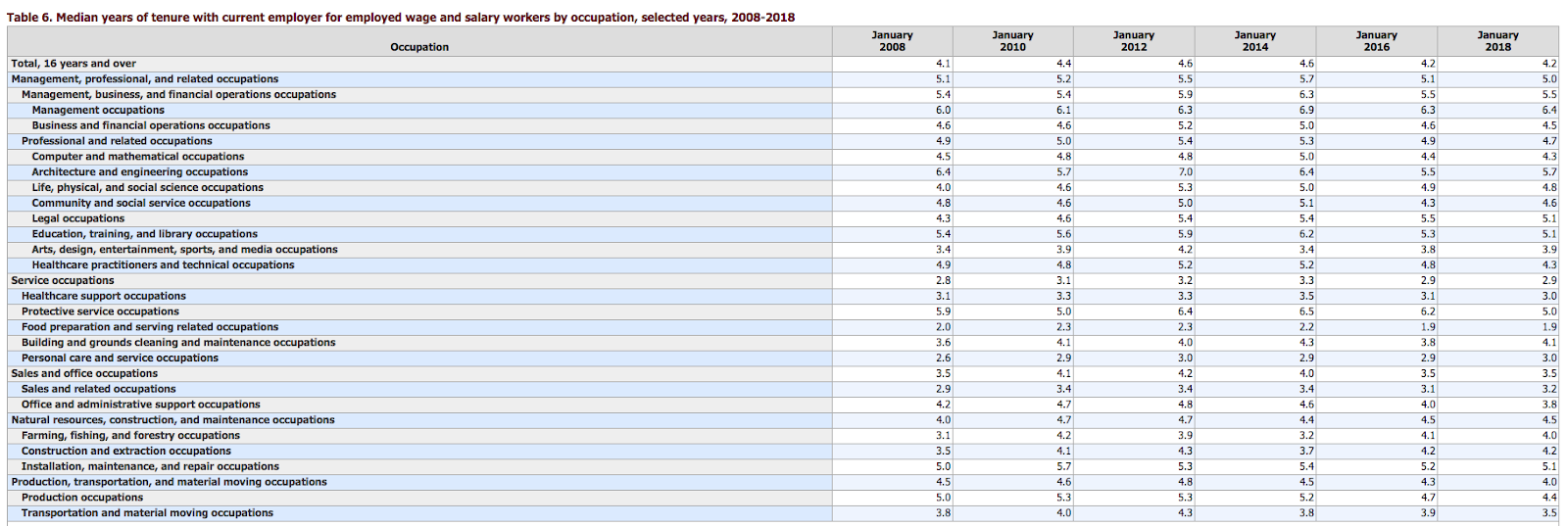Select the January 2008 column header
Image resolution: width=1568 pixels, height=526 pixels.
(x=892, y=41)
